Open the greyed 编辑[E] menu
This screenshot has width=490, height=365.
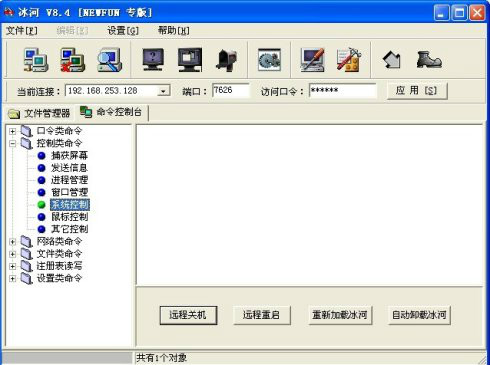(x=72, y=31)
